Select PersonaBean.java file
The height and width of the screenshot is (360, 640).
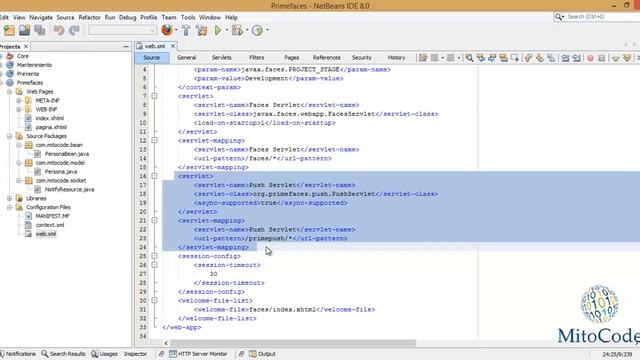67,154
